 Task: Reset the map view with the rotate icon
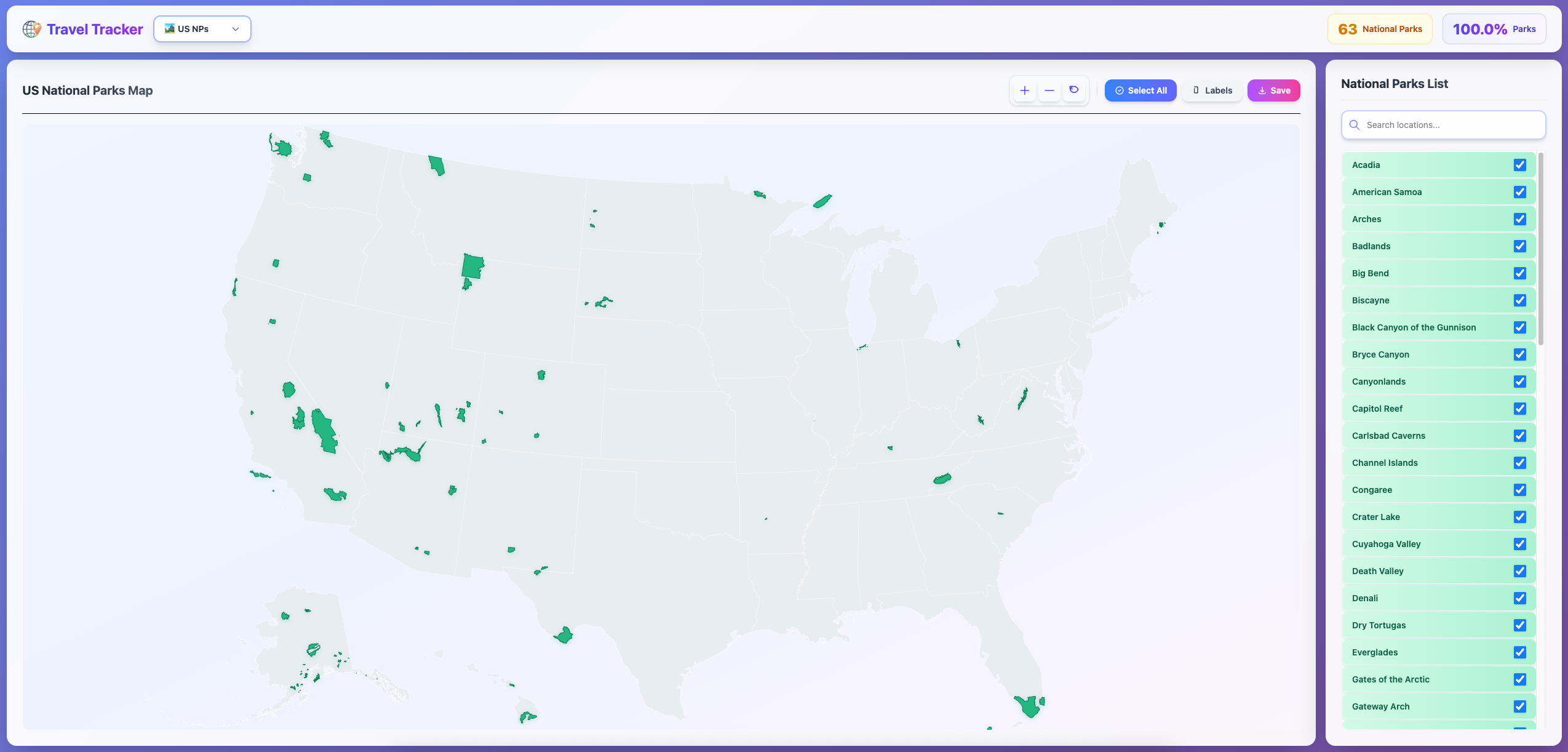(1075, 90)
